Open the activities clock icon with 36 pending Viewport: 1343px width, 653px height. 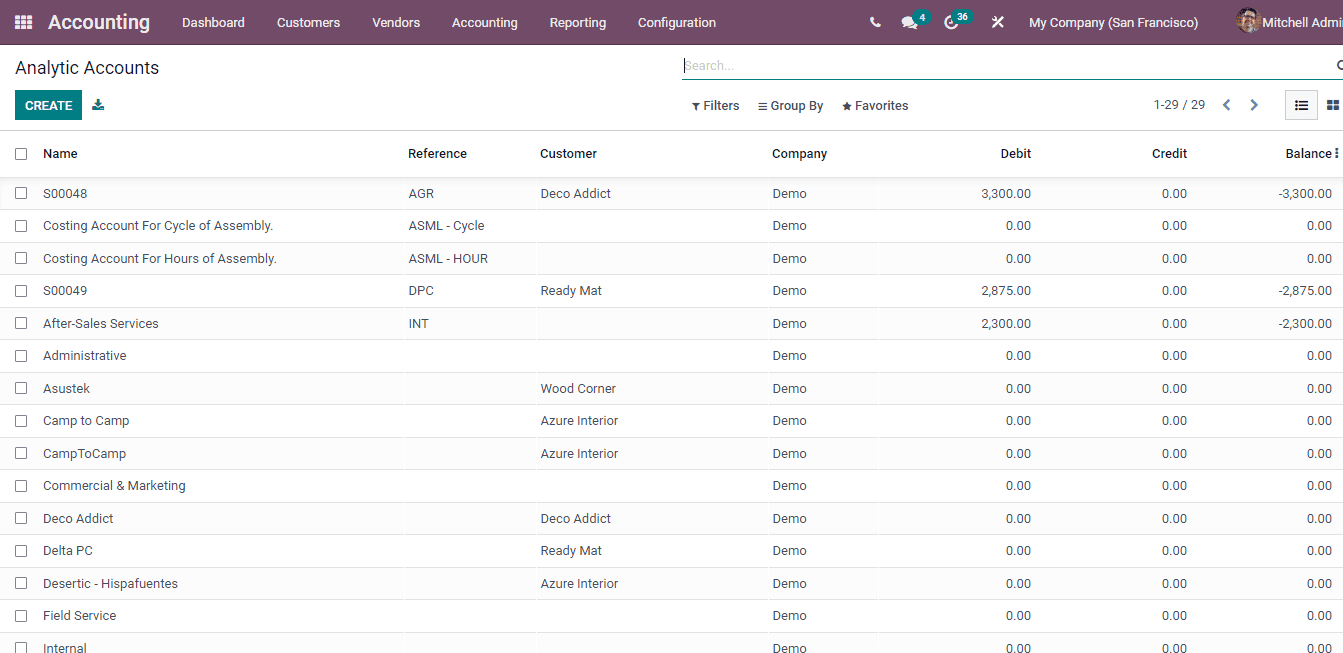click(x=952, y=22)
